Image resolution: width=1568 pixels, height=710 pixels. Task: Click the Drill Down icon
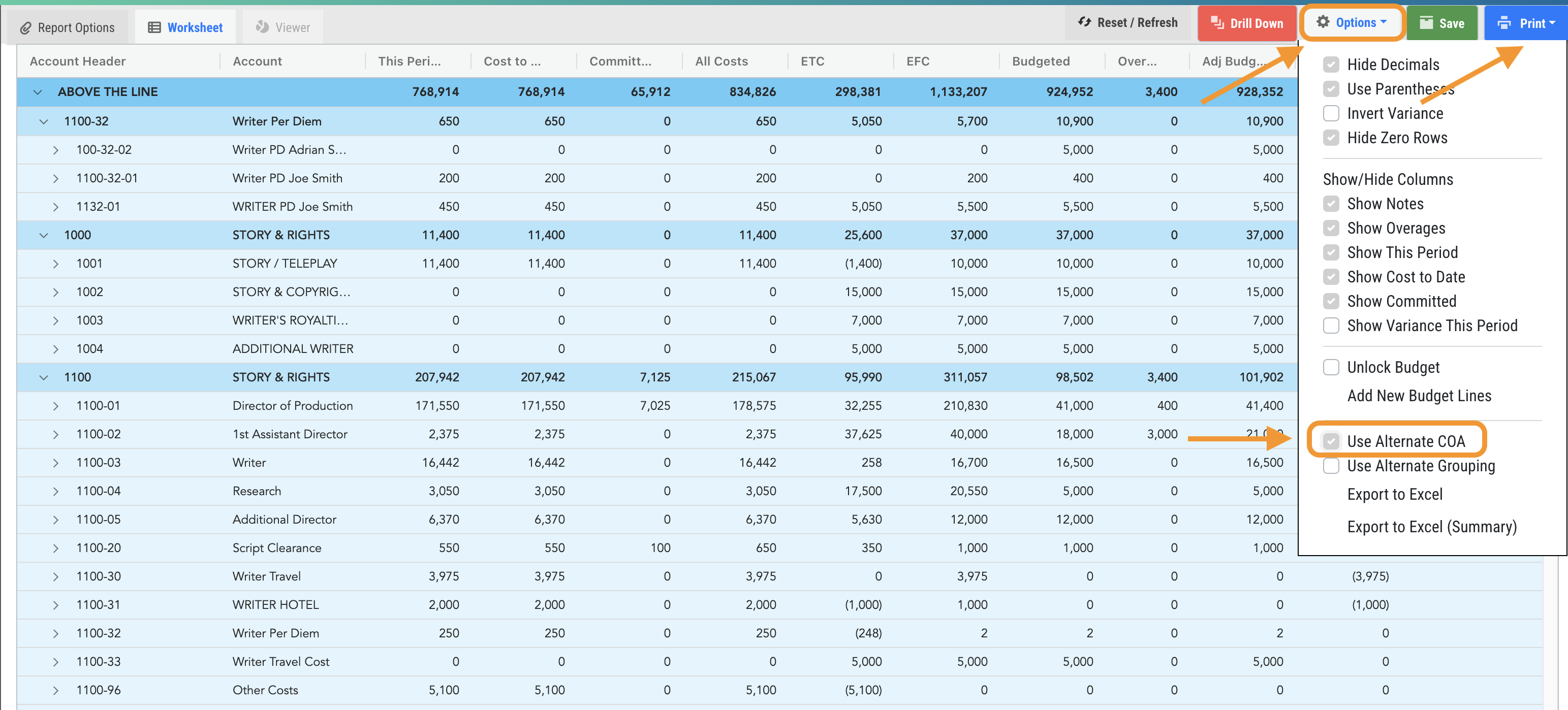click(1217, 23)
